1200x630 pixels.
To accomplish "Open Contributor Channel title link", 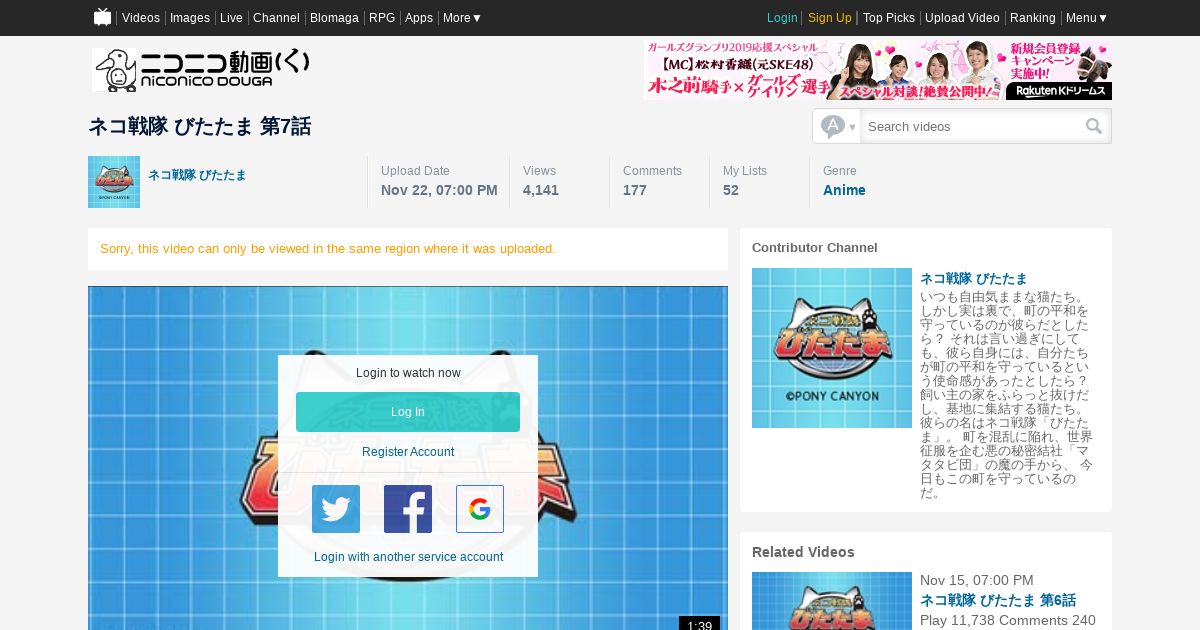I will pos(973,278).
